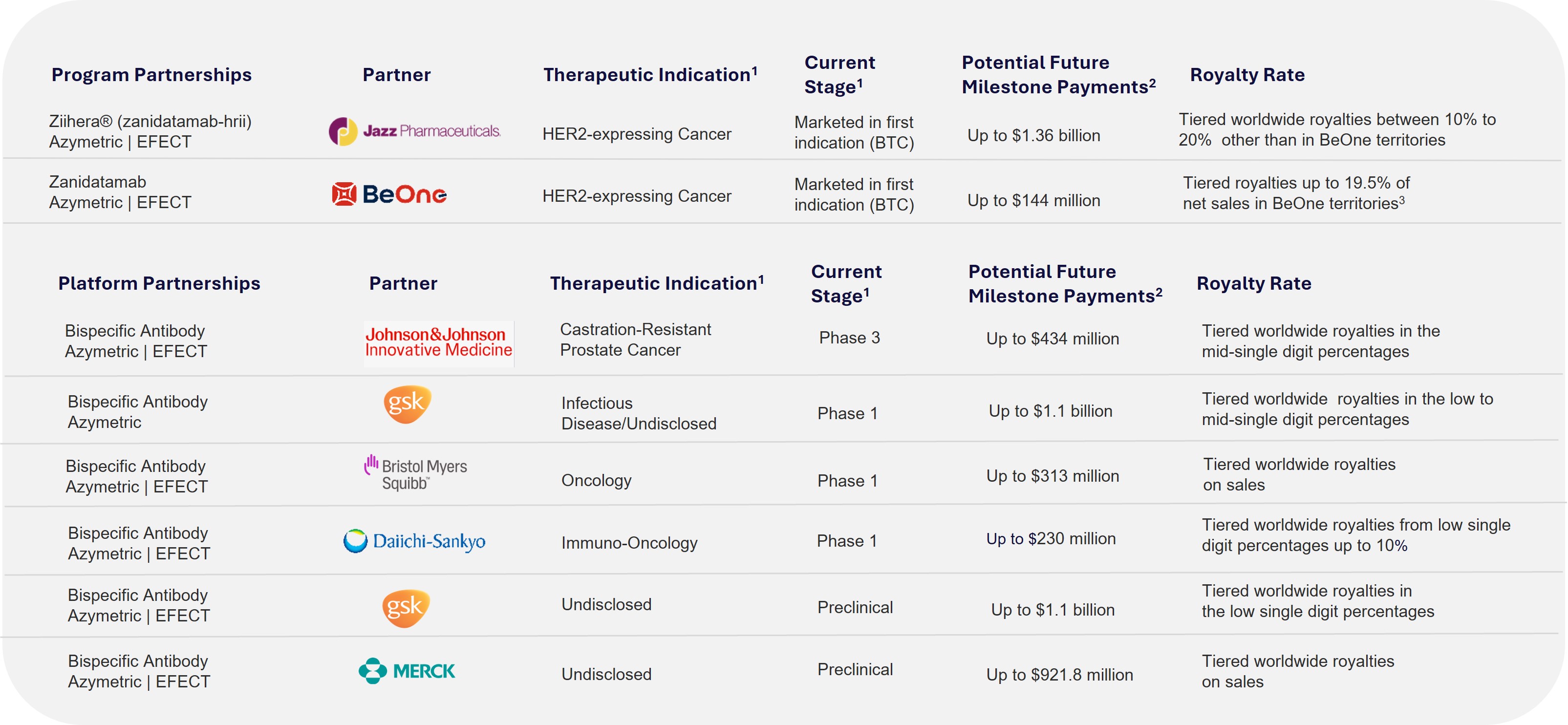
Task: Select 'Castration-Resistant Prostate Cancer' indication text
Action: pos(635,340)
